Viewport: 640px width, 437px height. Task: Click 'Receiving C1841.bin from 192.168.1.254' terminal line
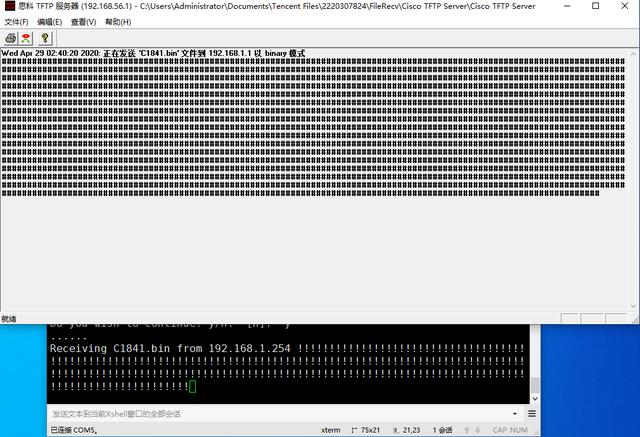170,348
